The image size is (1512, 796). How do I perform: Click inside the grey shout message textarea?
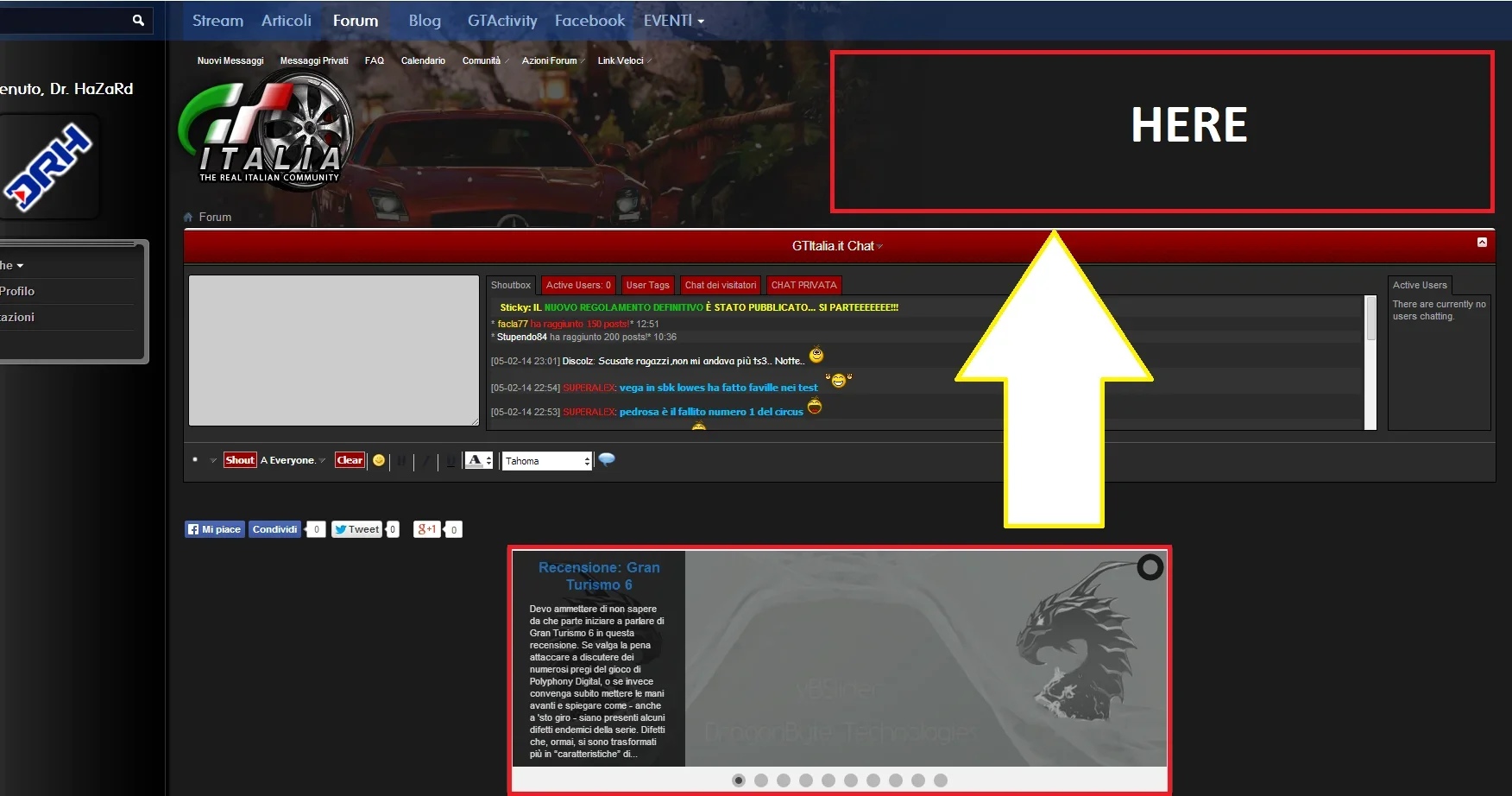pos(334,351)
